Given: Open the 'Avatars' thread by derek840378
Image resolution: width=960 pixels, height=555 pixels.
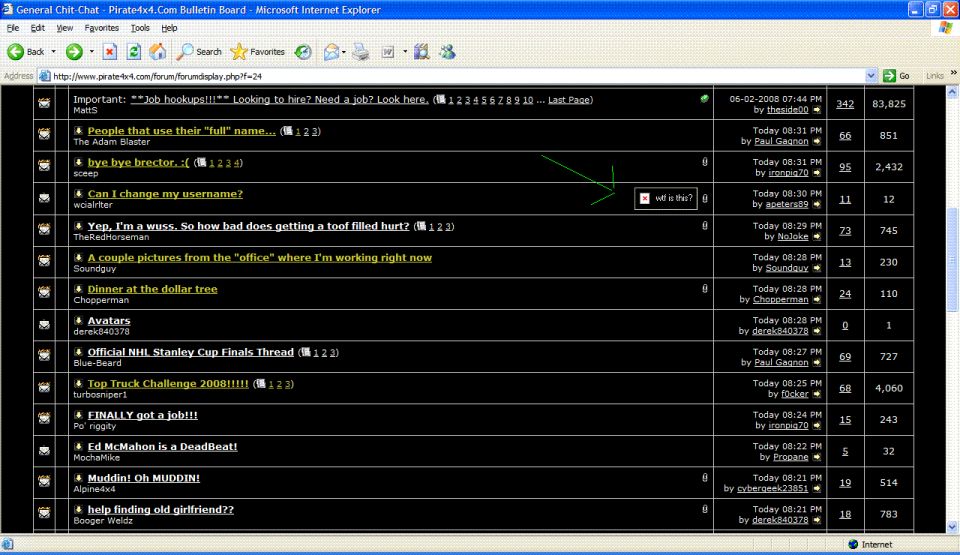Looking at the screenshot, I should (x=108, y=320).
